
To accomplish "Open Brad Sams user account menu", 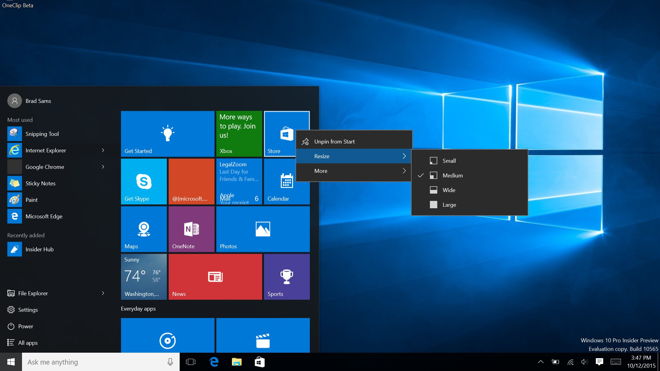I will coord(29,101).
